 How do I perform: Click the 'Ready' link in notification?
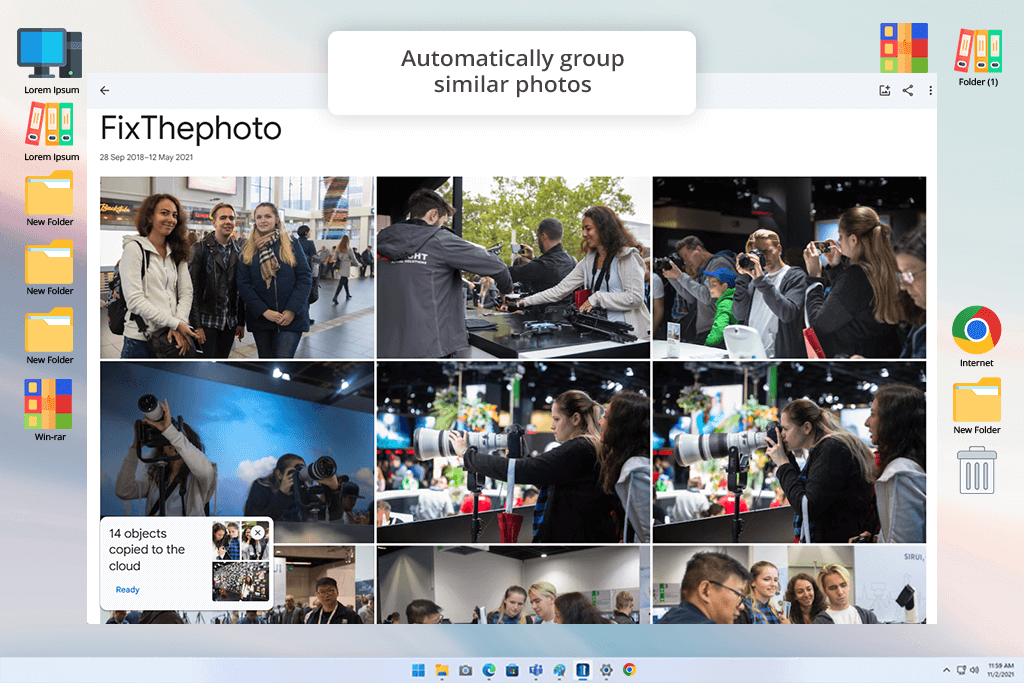[x=127, y=590]
